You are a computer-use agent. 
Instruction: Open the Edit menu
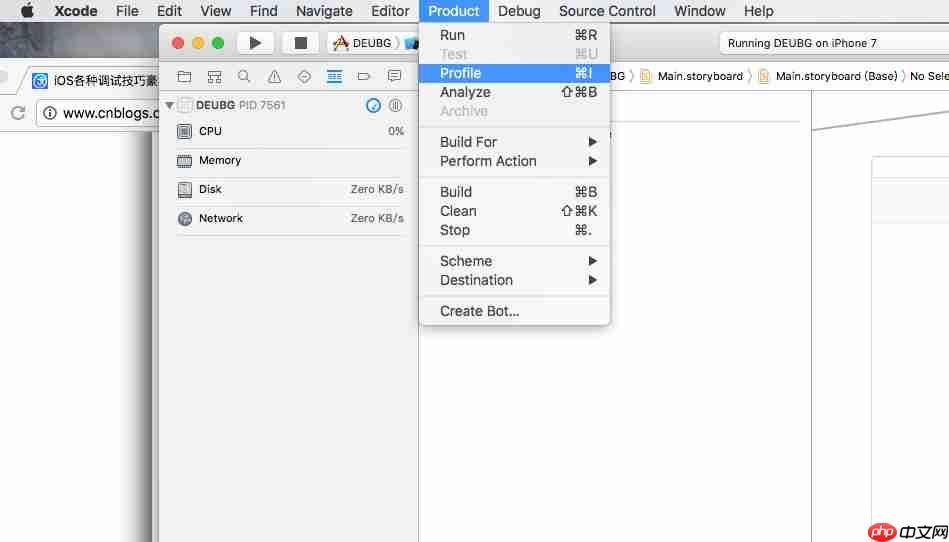(169, 11)
